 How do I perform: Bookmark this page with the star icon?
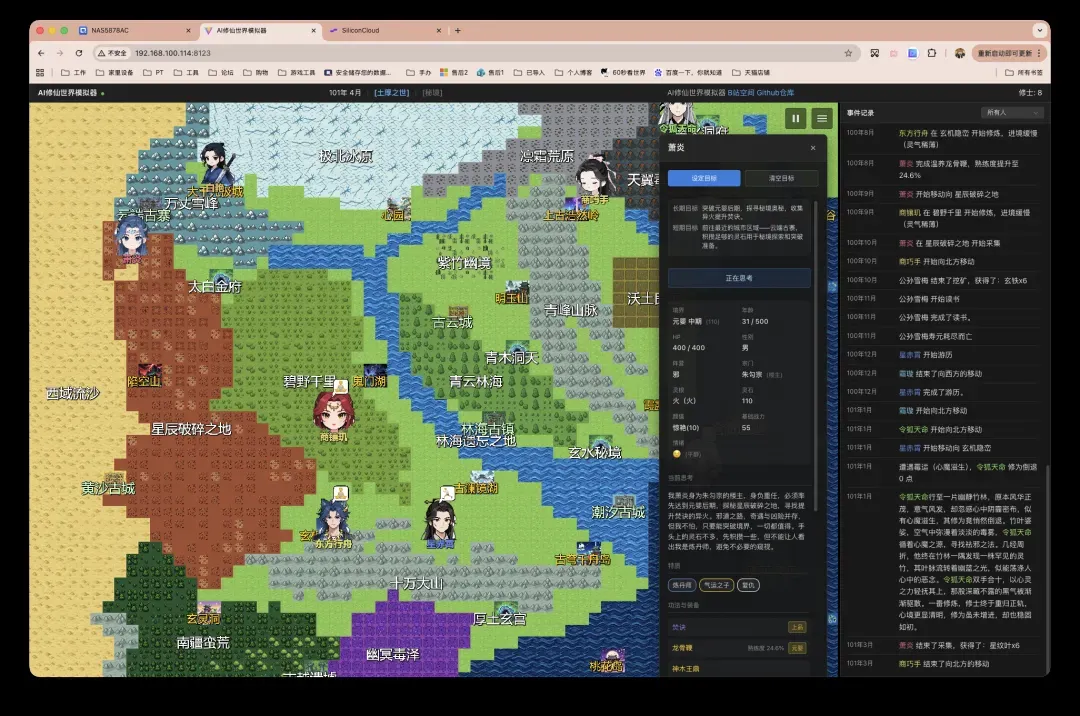pos(848,53)
